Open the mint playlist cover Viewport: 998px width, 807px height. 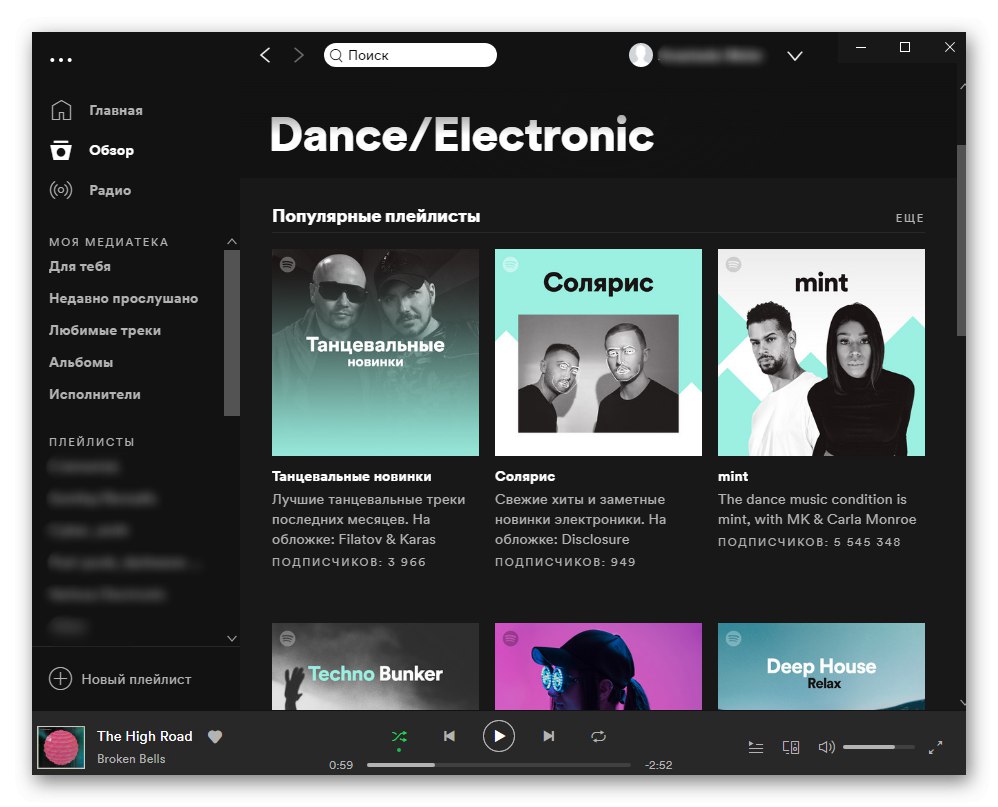[x=821, y=352]
